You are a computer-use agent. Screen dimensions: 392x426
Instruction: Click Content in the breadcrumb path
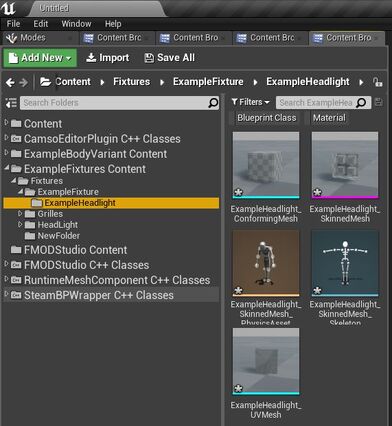[73, 82]
